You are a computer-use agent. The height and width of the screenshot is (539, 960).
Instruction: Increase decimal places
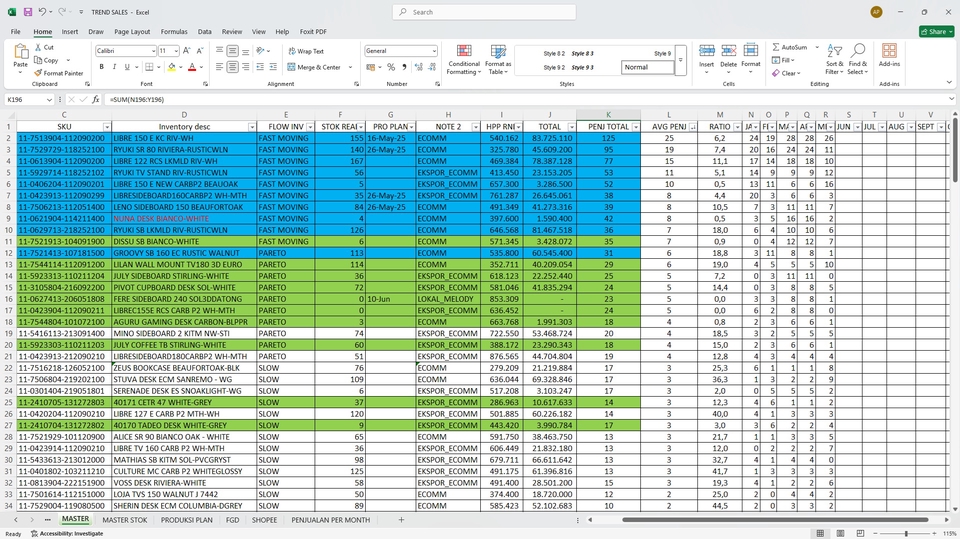click(x=419, y=67)
